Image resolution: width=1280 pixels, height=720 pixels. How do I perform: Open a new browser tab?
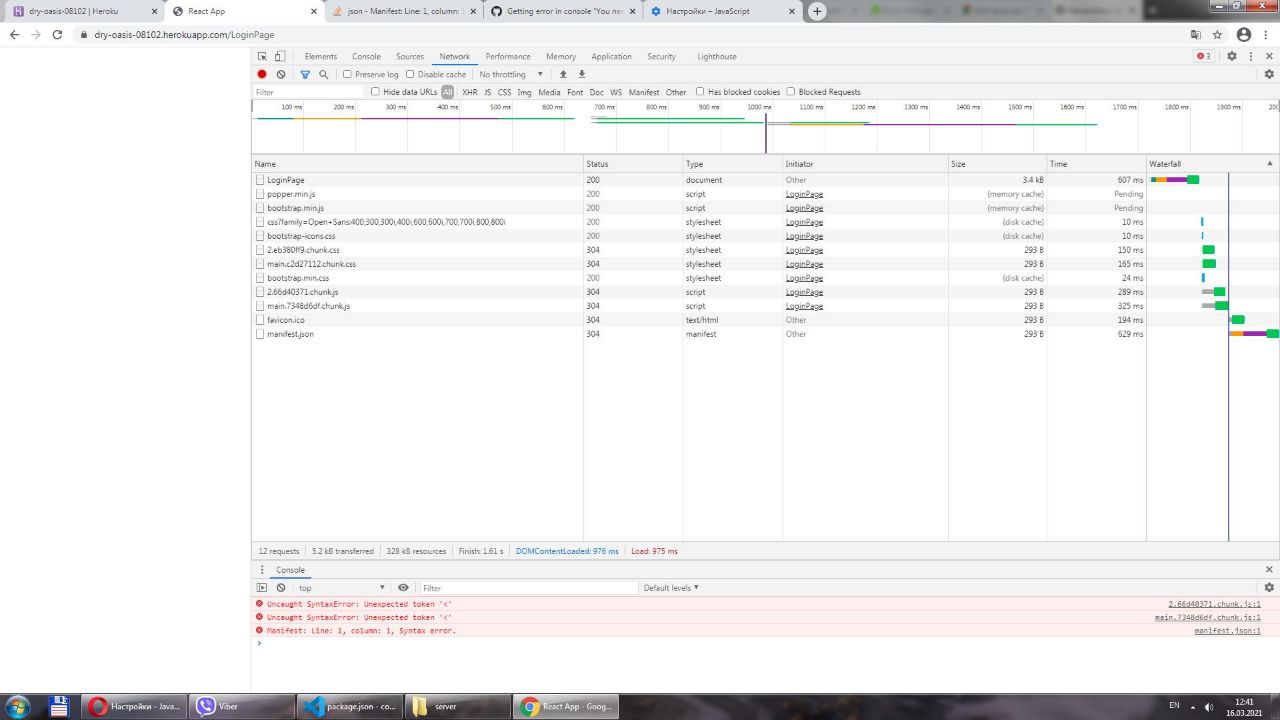[817, 11]
